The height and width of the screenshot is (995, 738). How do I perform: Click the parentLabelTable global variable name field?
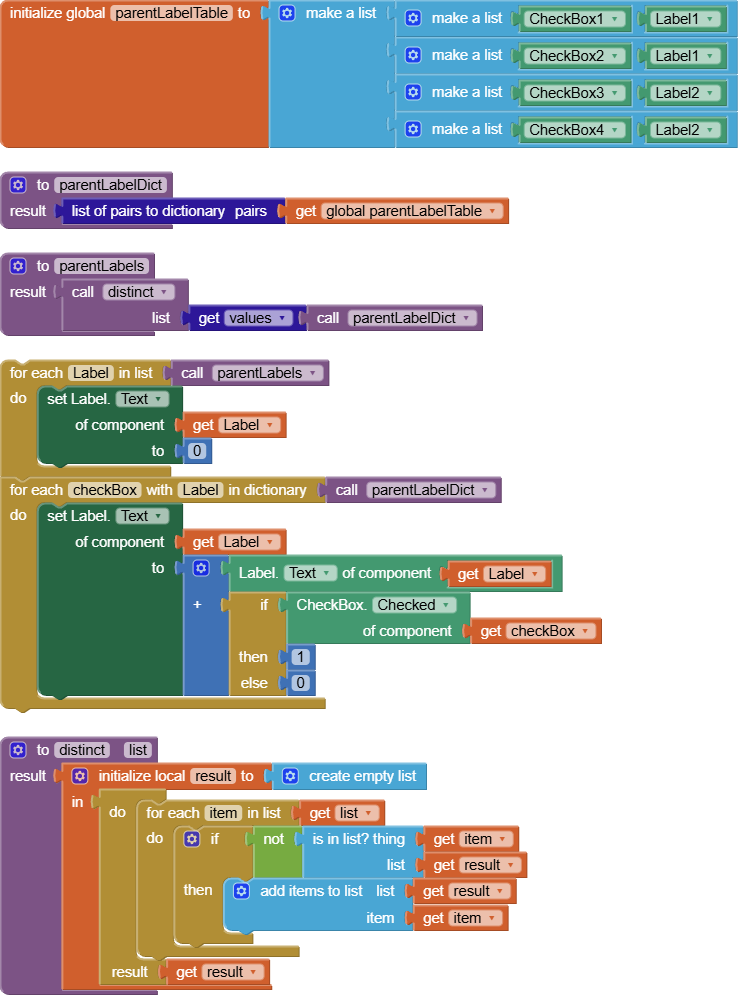click(x=168, y=13)
